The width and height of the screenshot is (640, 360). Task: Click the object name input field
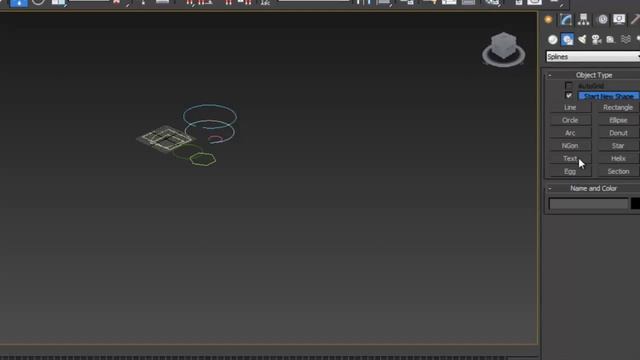click(x=588, y=204)
